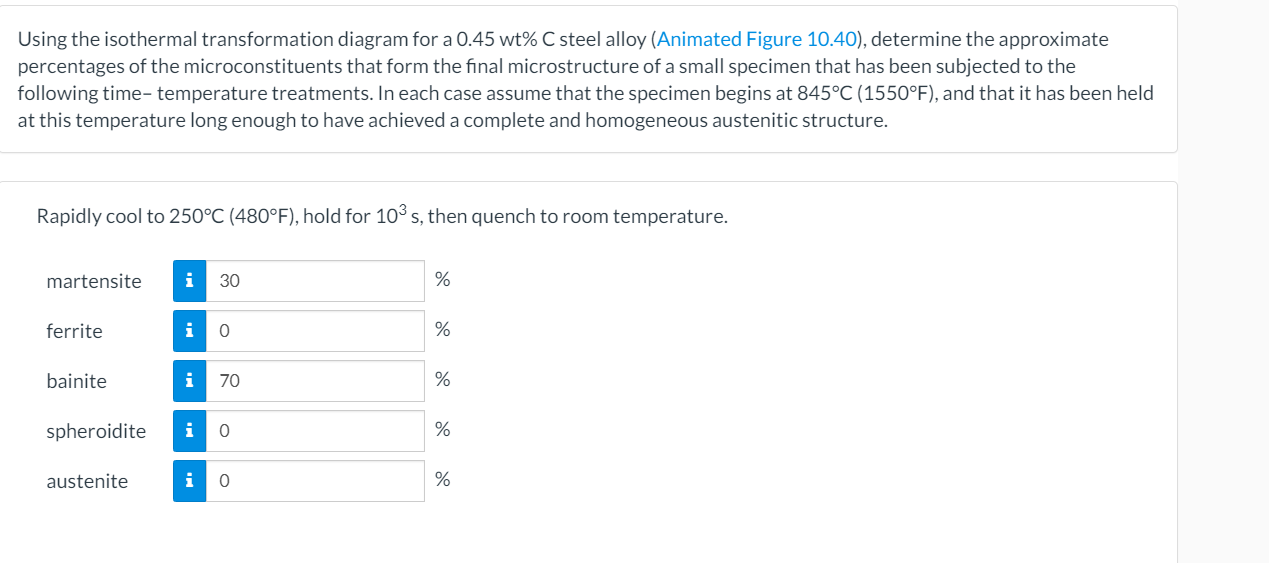Click the info icon beside martensite

pos(190,281)
